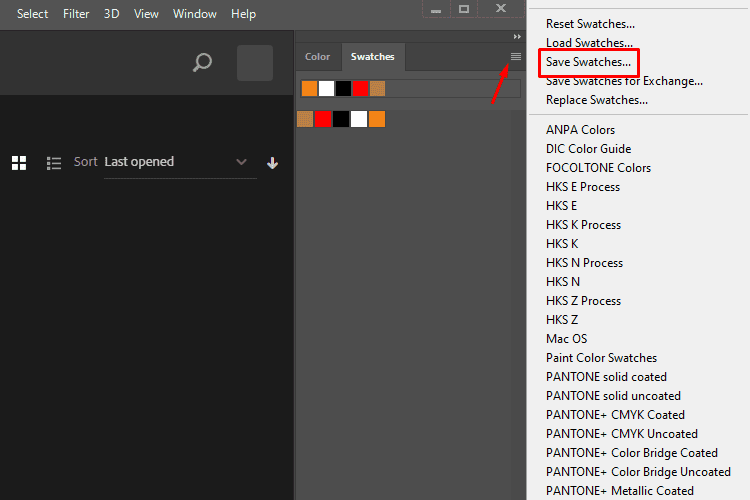
Task: Choose tan swatch in lower swatch row
Action: coord(305,119)
